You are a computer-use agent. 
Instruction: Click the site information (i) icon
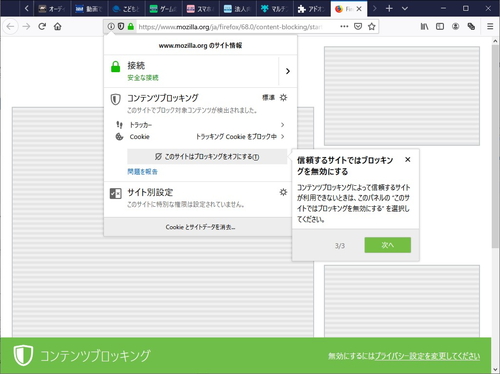[x=111, y=26]
